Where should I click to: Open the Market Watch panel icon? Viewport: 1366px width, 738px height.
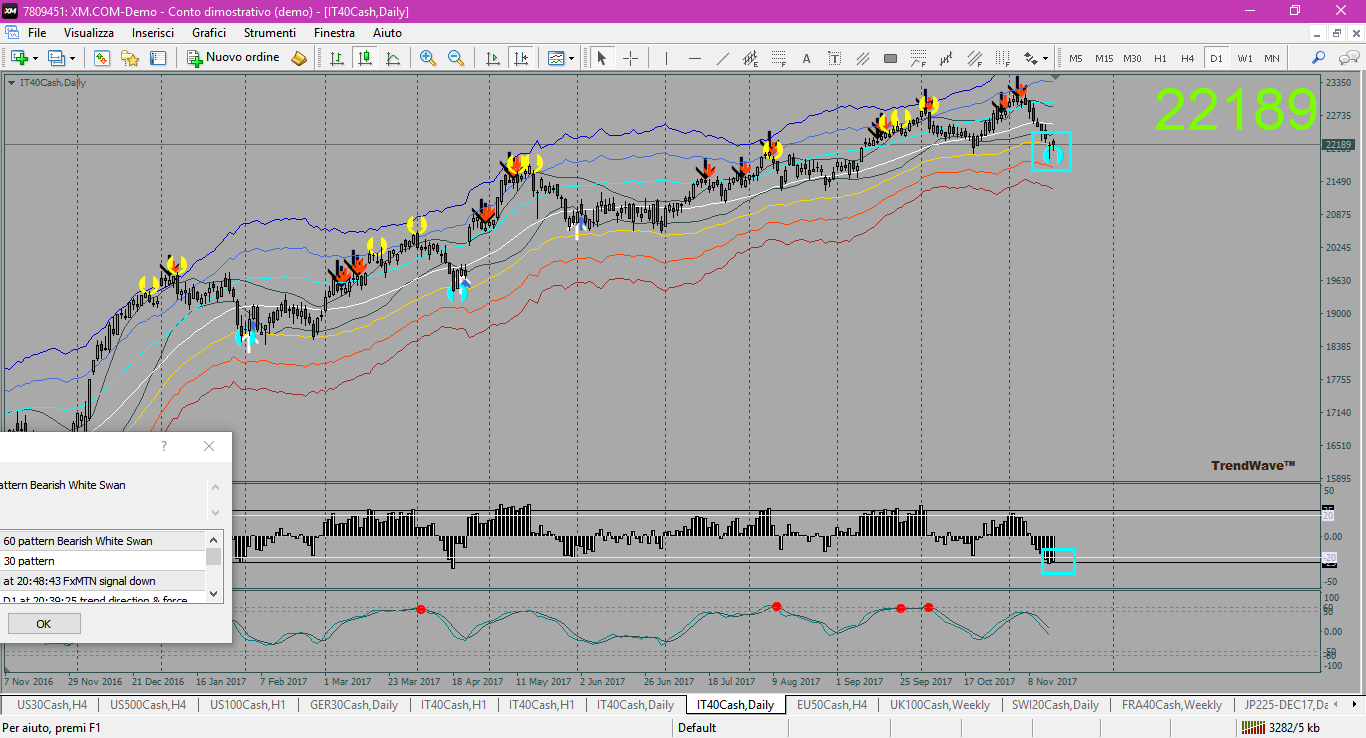(x=102, y=58)
